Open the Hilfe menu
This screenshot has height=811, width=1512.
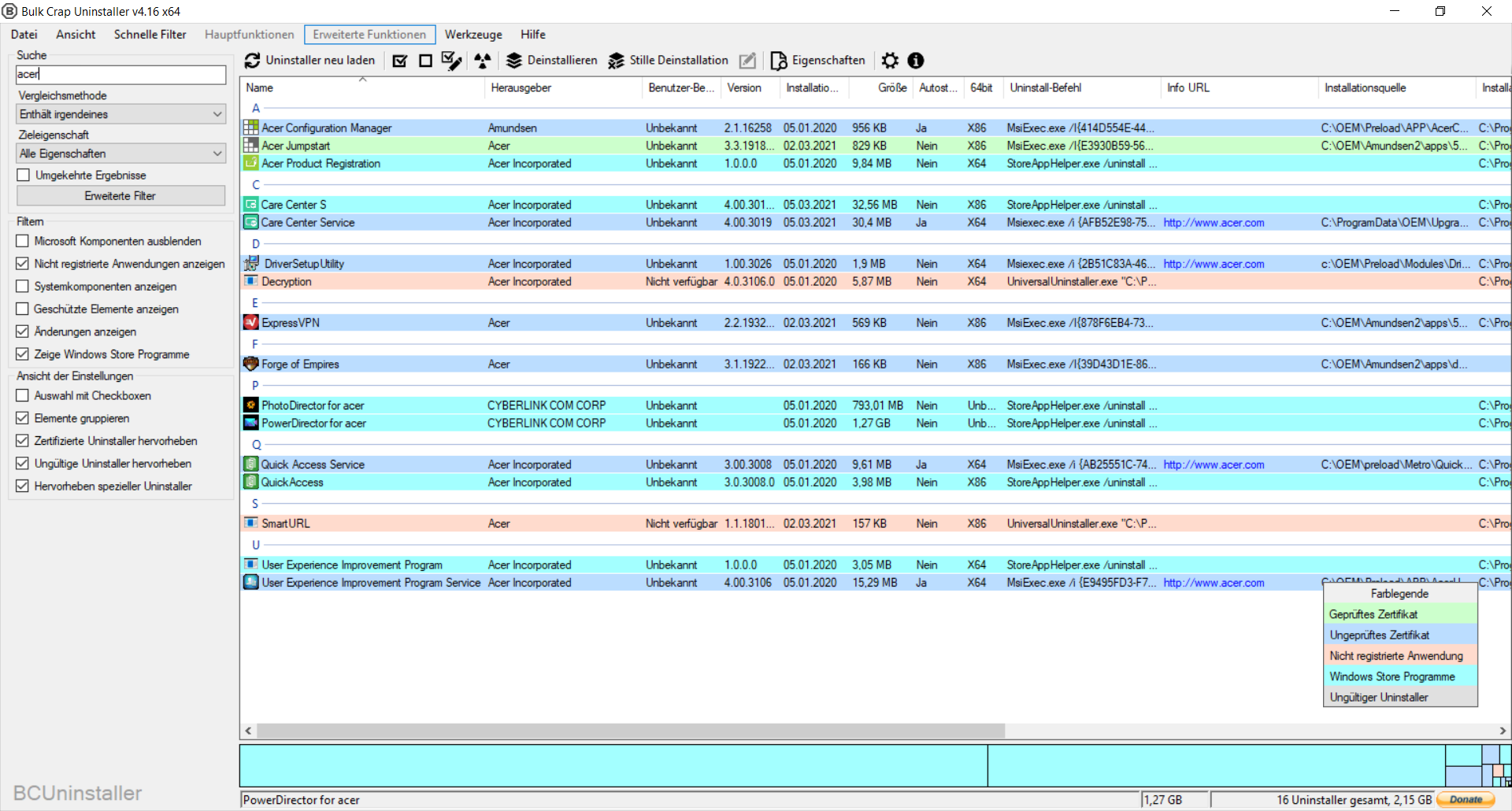point(532,35)
